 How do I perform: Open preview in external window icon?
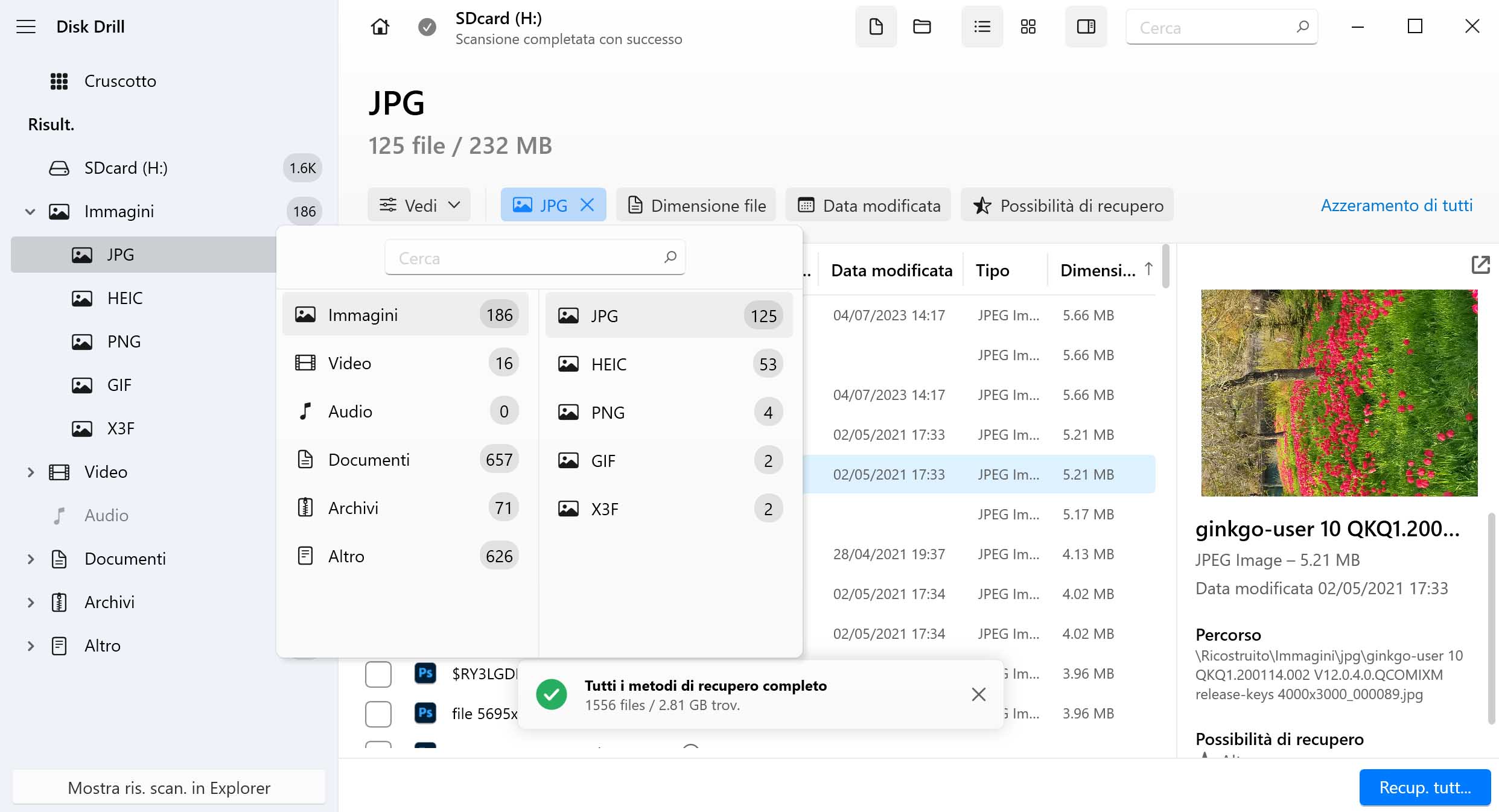pyautogui.click(x=1480, y=265)
